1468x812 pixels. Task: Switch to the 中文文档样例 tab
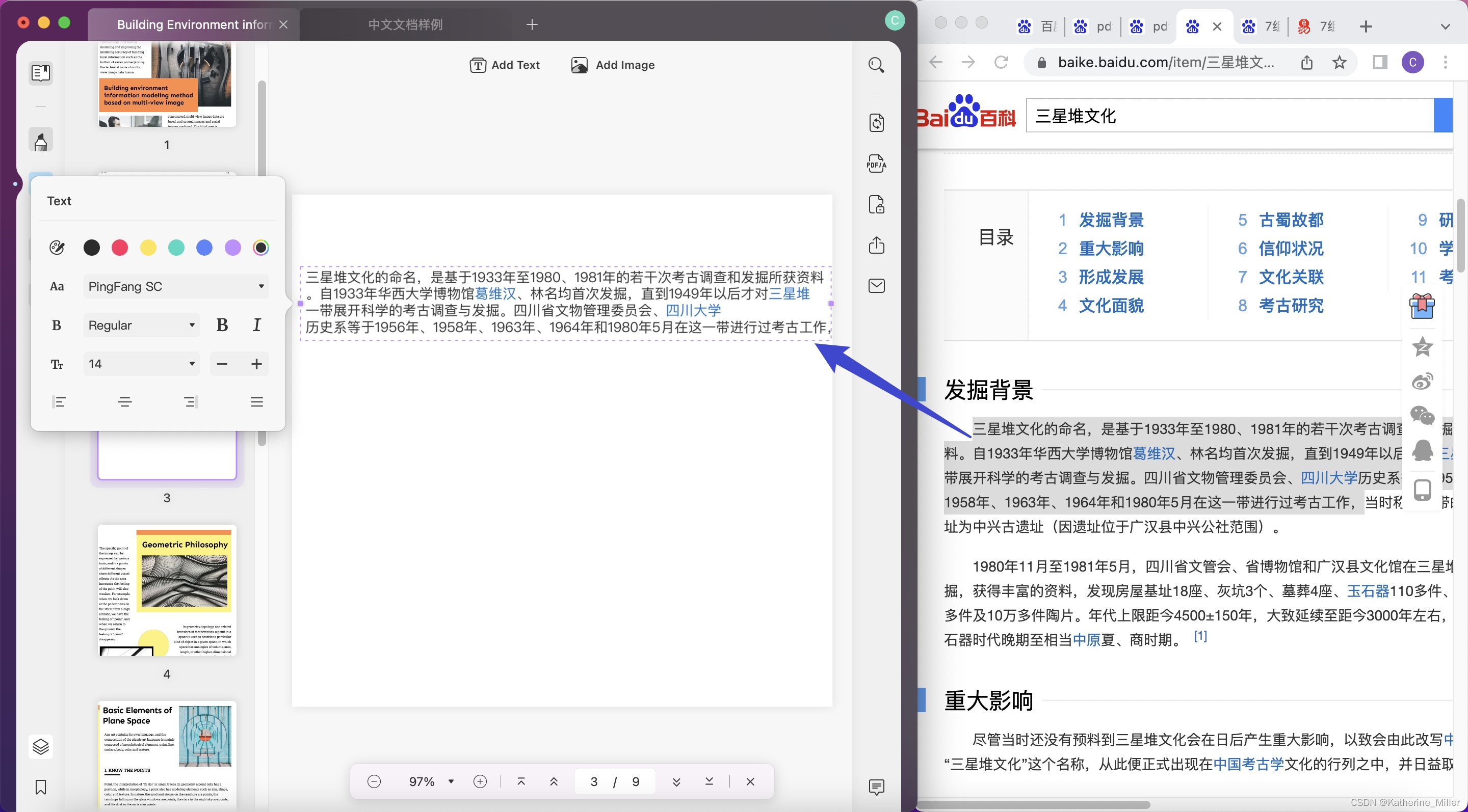point(405,24)
